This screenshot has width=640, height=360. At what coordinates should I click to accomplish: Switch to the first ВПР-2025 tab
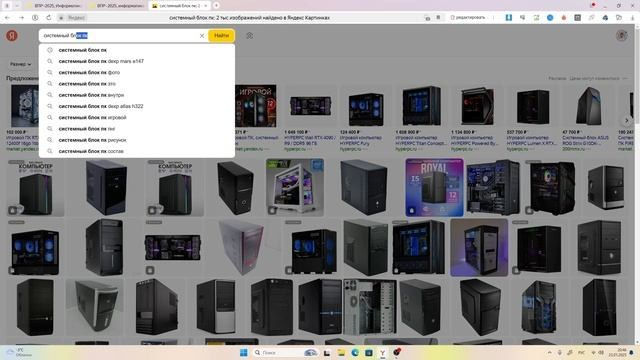click(54, 6)
